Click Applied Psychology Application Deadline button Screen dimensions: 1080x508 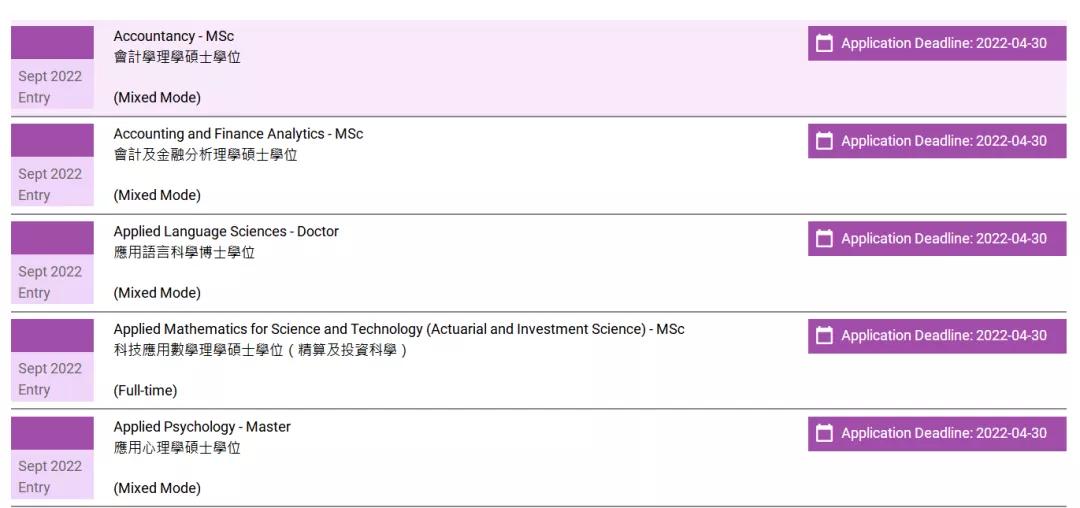coord(937,434)
